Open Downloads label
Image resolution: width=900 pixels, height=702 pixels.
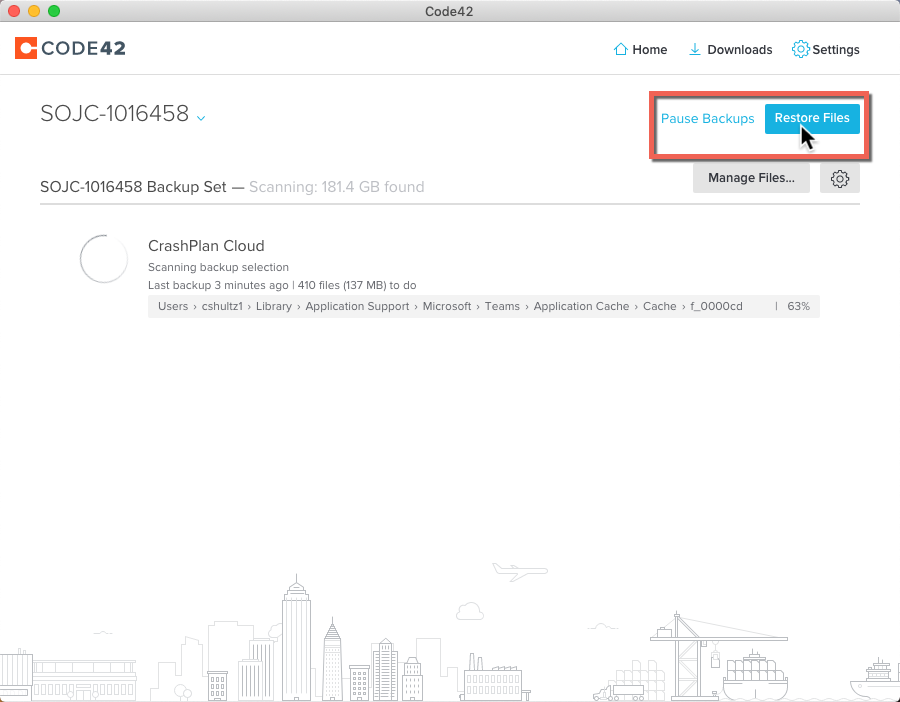(740, 50)
